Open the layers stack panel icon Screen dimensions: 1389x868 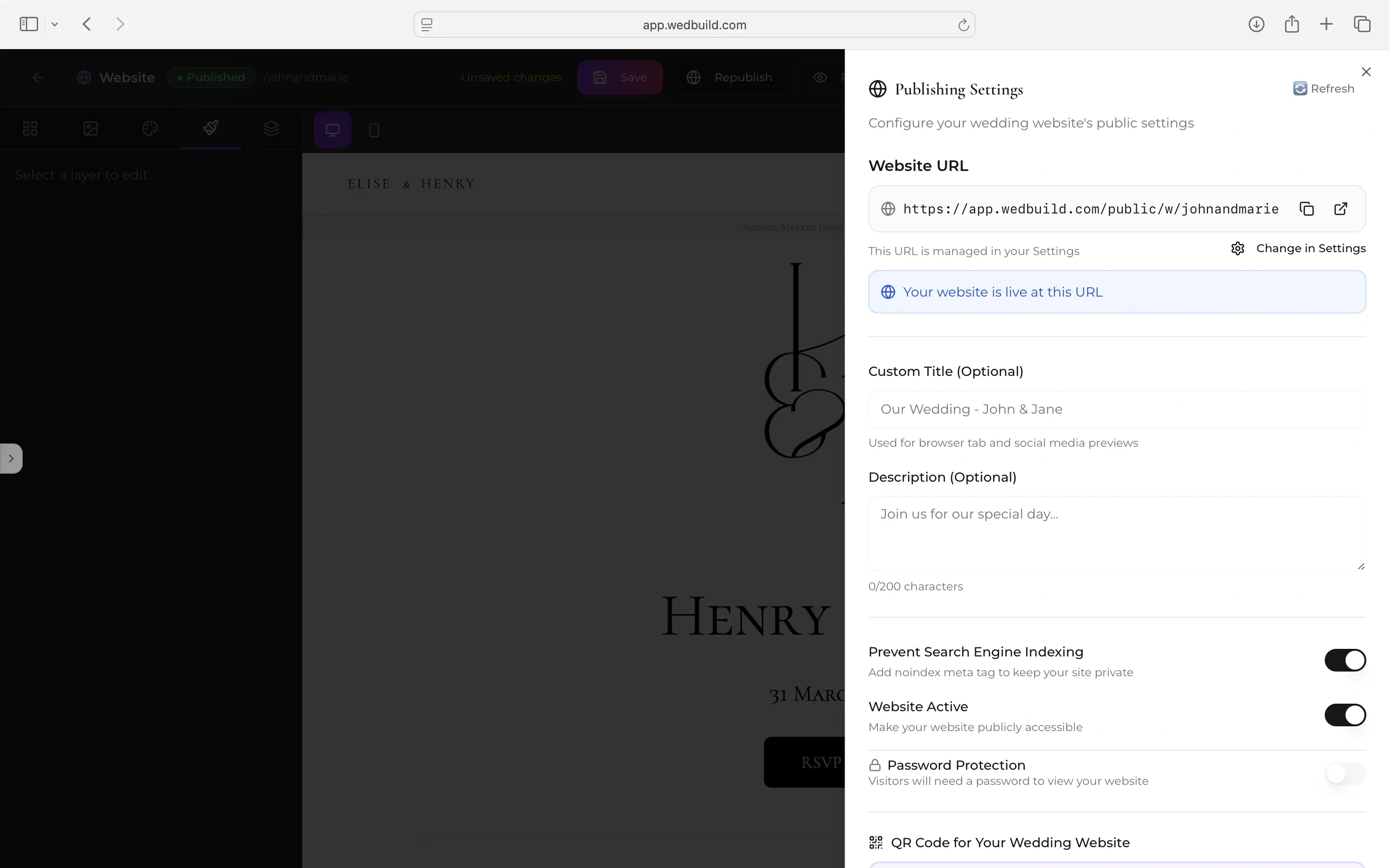[271, 128]
